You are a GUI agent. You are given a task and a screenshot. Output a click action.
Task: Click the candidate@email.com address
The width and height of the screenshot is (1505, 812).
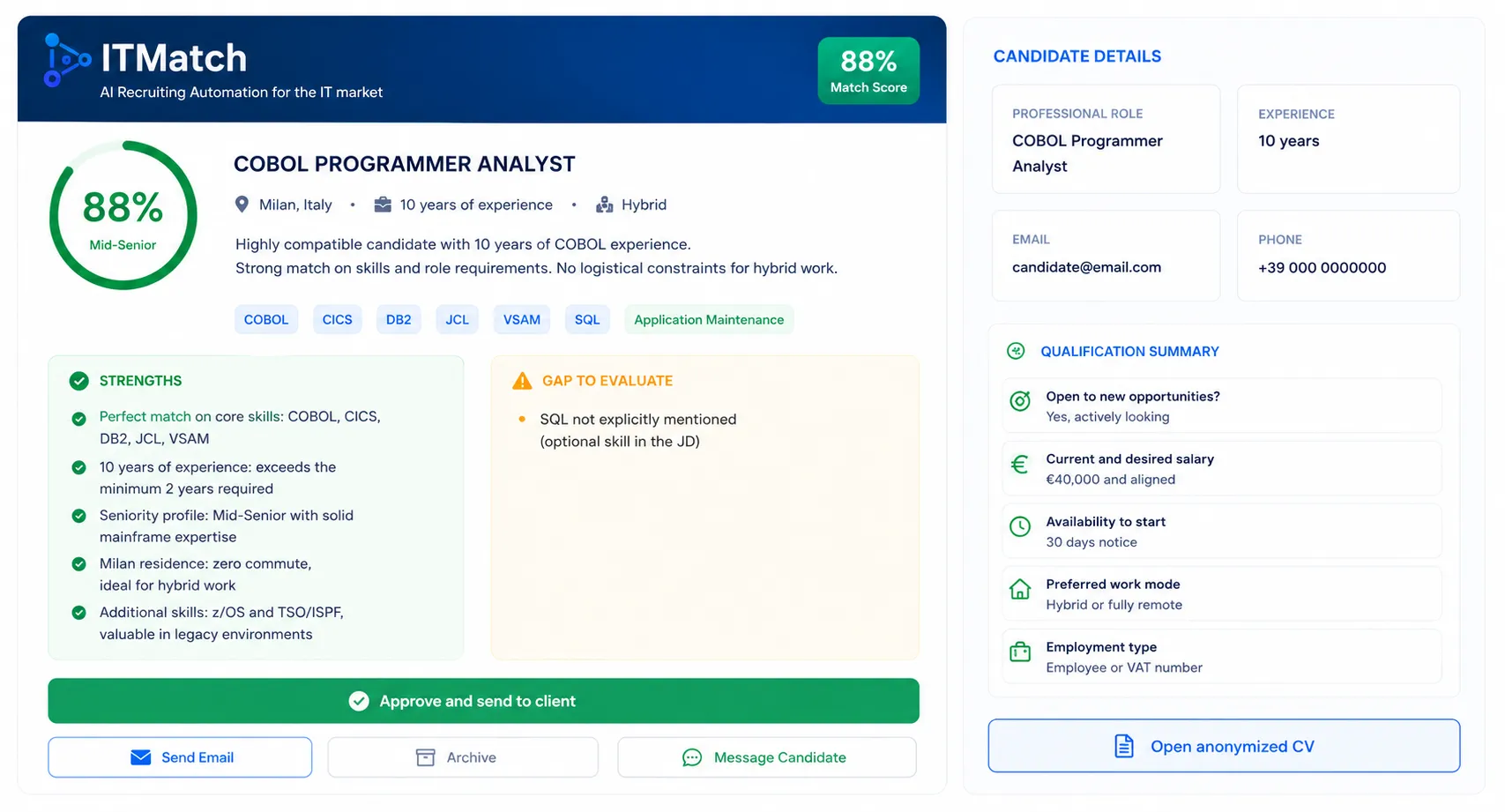point(1086,267)
